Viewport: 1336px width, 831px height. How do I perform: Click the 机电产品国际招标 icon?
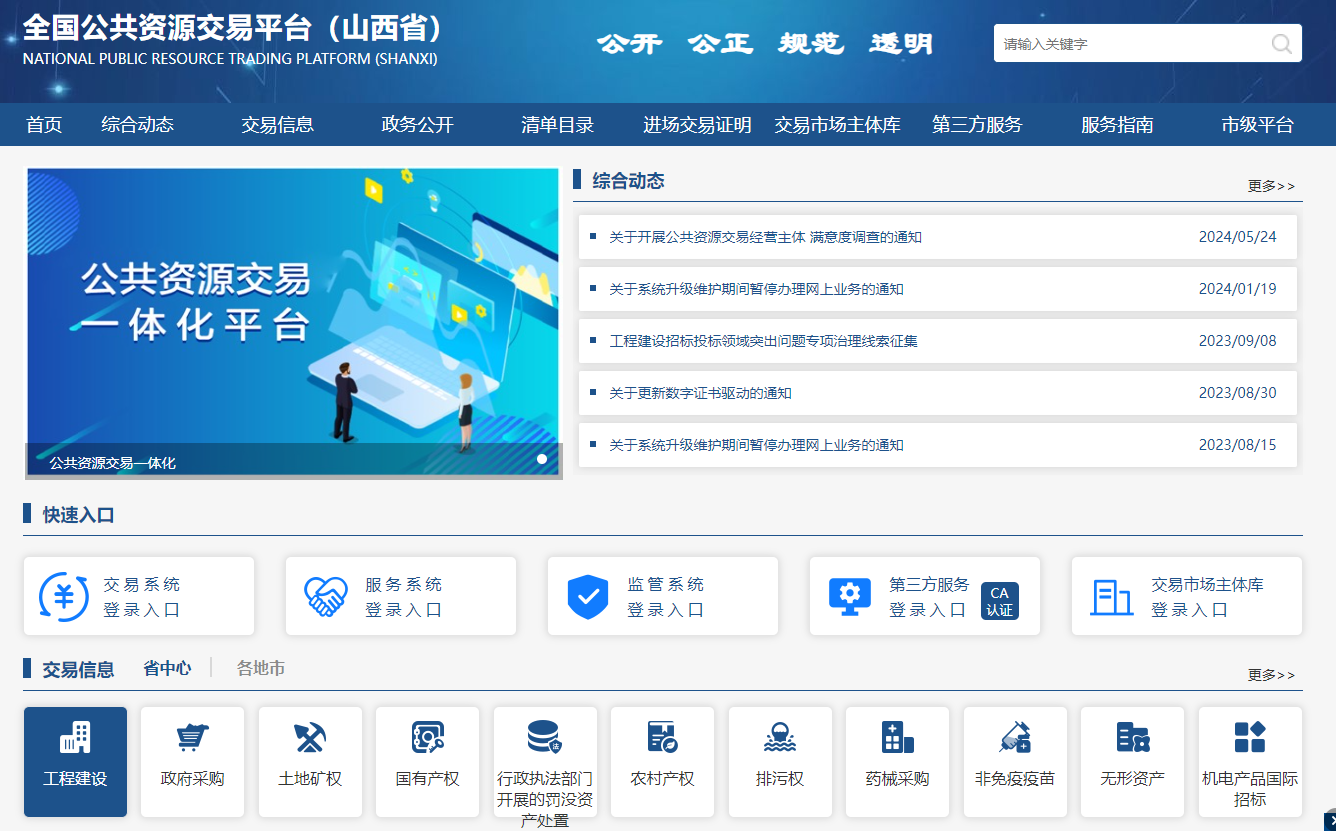[x=1250, y=739]
